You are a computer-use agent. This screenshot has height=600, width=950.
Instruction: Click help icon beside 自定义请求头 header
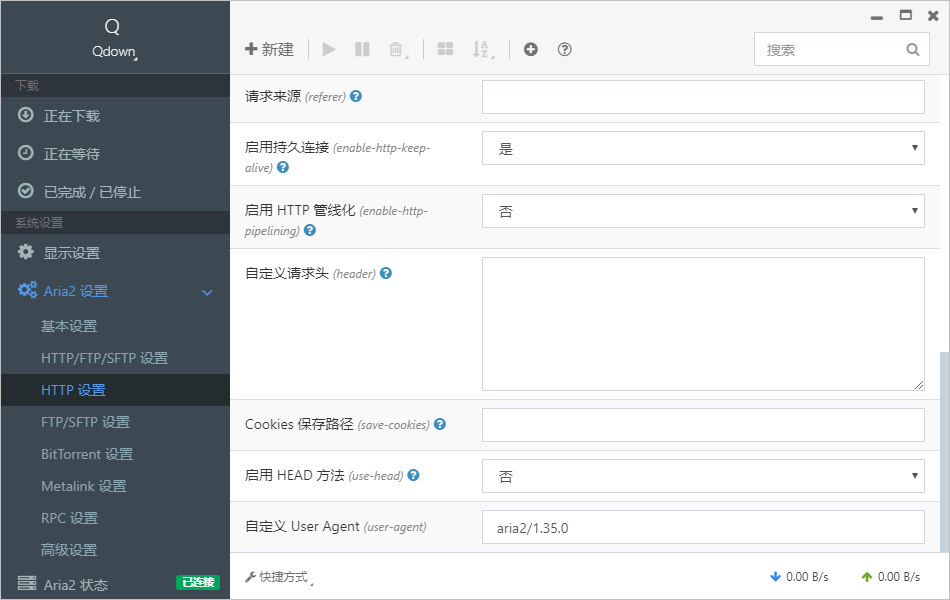point(386,273)
